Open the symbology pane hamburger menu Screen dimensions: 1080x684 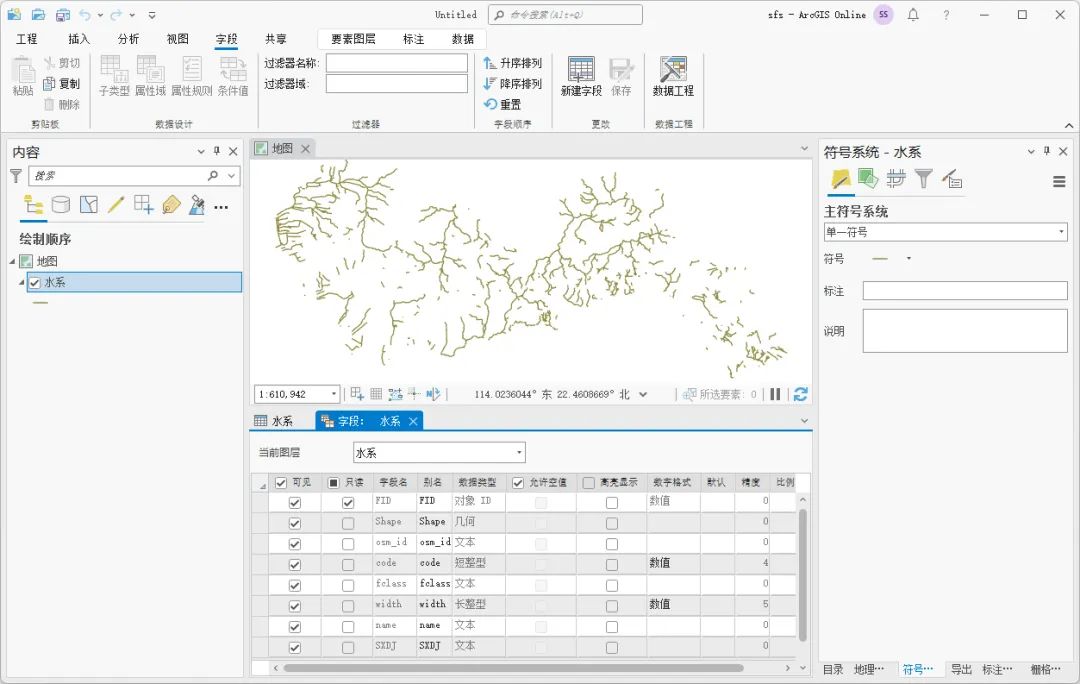tap(1059, 182)
